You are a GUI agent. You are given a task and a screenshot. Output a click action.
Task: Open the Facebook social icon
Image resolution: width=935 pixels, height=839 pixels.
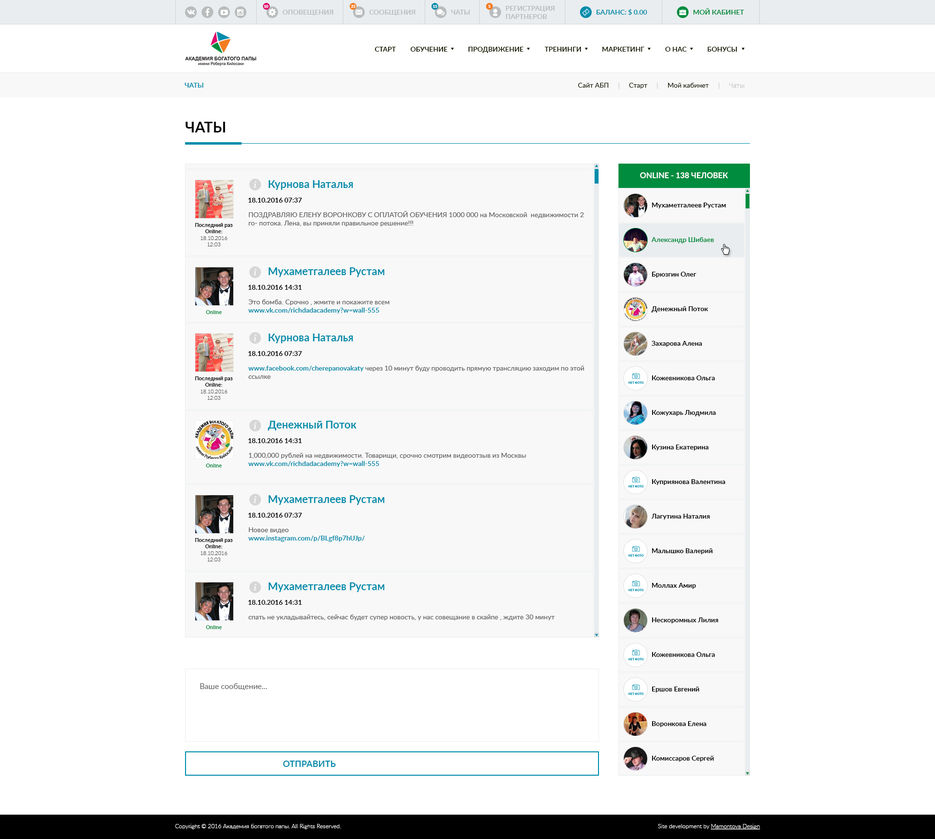point(207,12)
